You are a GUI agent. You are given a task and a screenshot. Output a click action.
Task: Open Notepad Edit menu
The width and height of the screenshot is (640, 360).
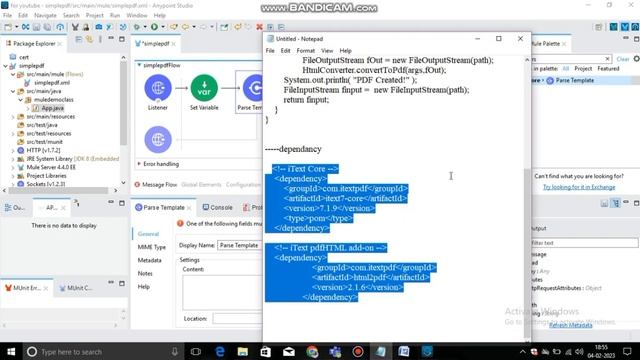285,51
